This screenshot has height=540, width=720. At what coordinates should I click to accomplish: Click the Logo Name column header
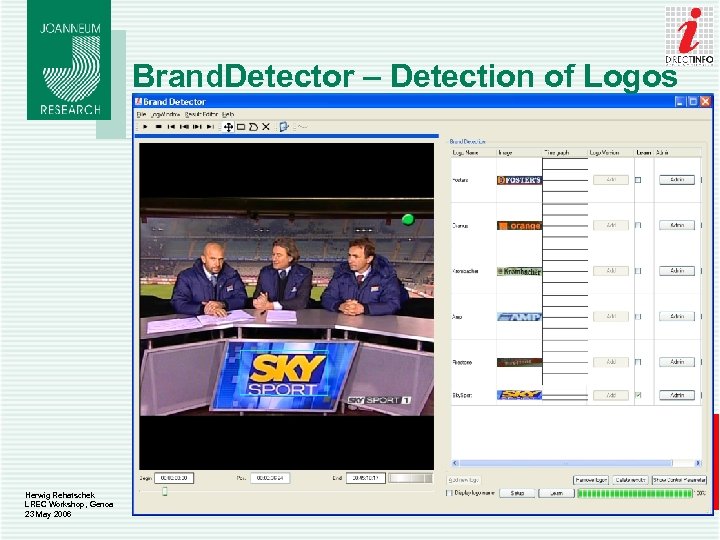[473, 152]
